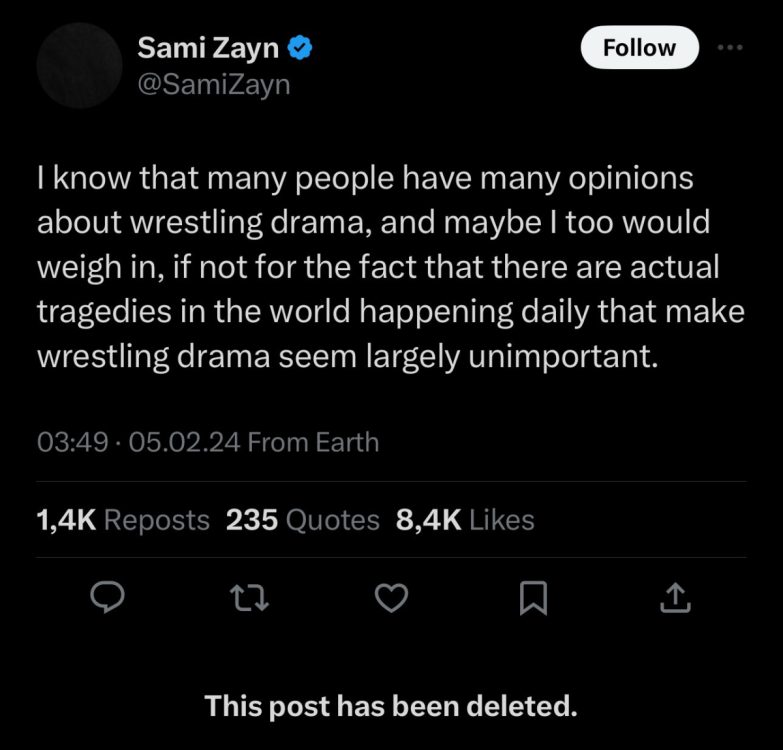View the 1,4K Reposts list
The image size is (783, 750).
tap(122, 520)
